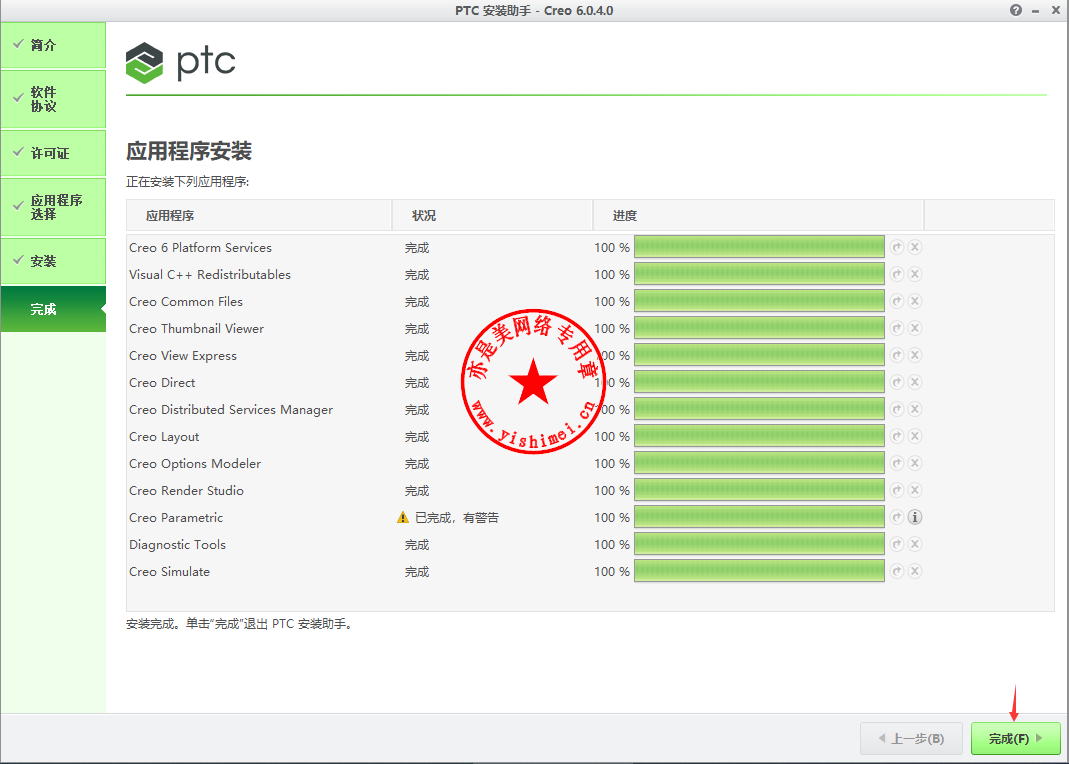1069x764 pixels.
Task: Select the Creo 6 Platform Services row name
Action: [x=200, y=247]
